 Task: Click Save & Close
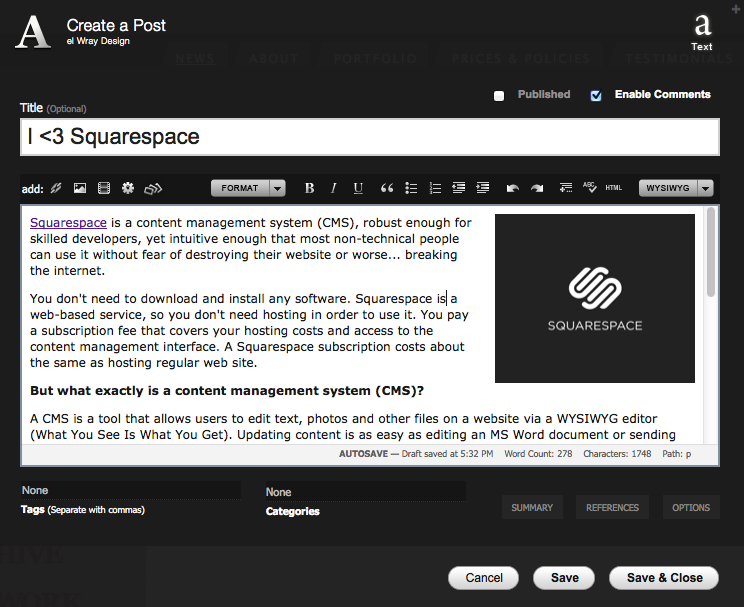point(664,578)
